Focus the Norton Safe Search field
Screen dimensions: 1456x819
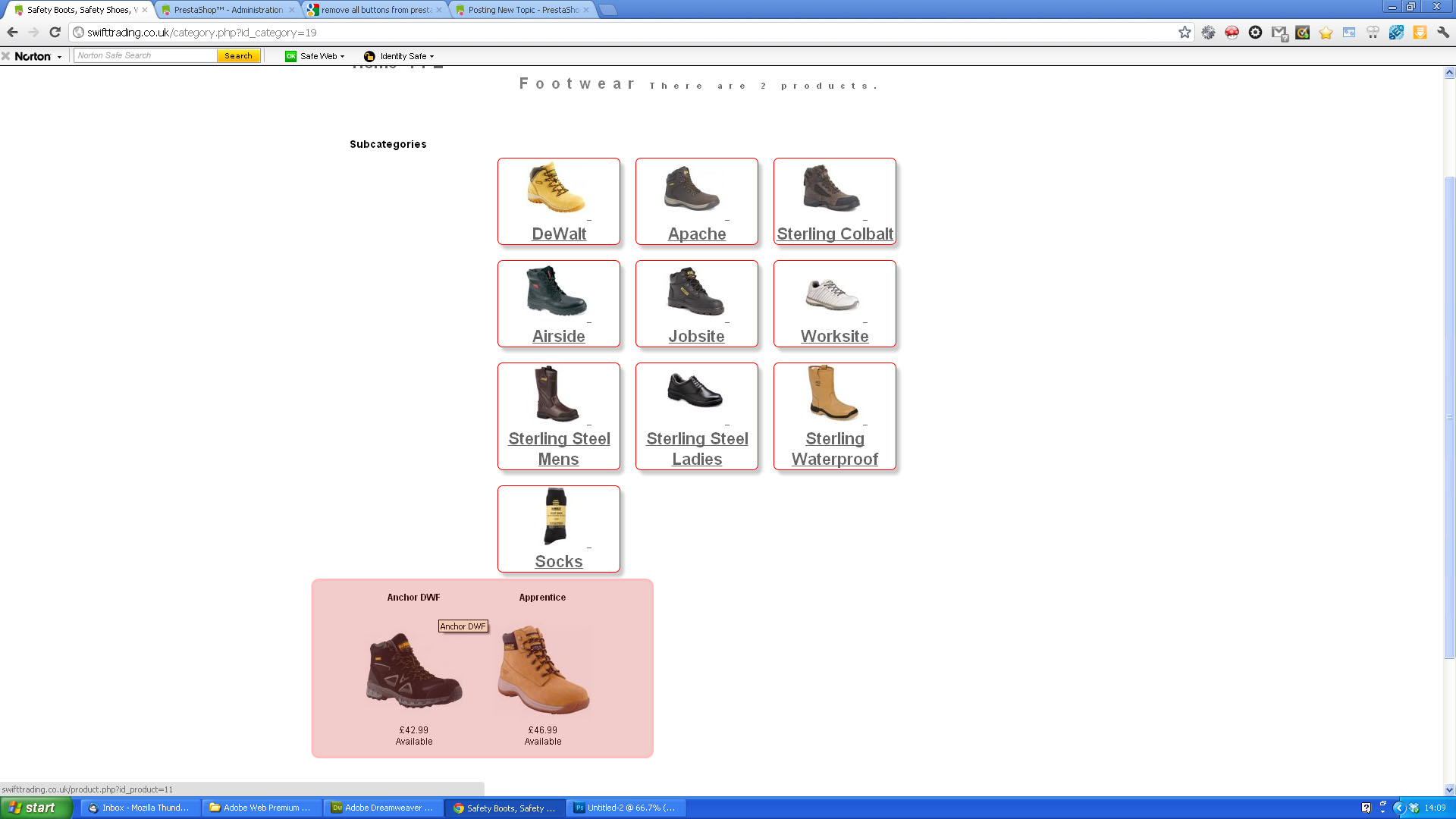tap(146, 55)
